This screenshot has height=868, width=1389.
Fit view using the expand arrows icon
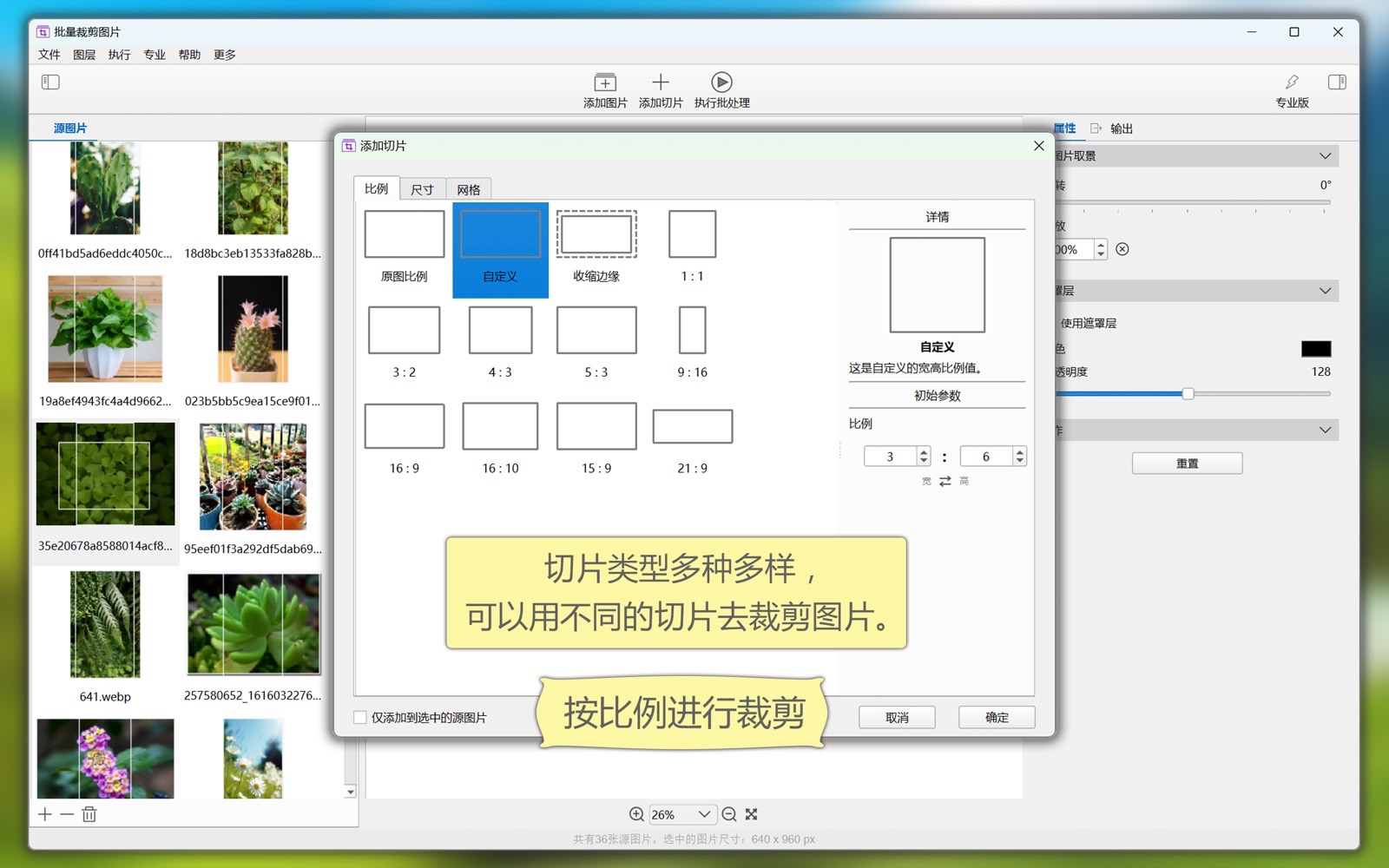pyautogui.click(x=752, y=814)
